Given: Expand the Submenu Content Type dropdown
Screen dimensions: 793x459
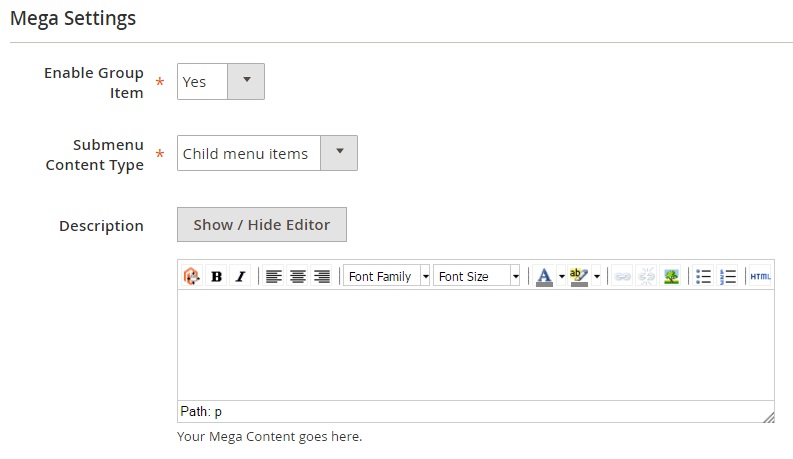Looking at the screenshot, I should [267, 153].
